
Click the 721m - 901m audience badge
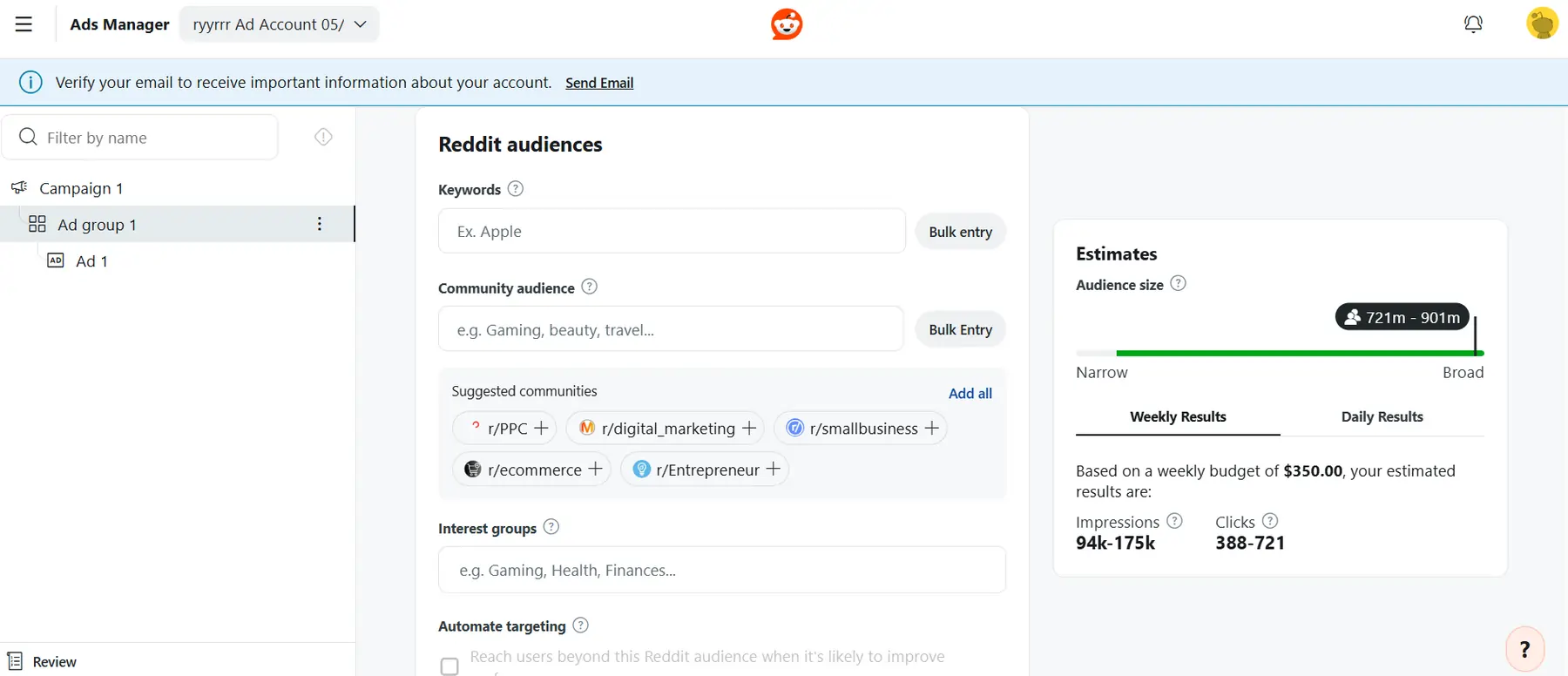(1402, 317)
